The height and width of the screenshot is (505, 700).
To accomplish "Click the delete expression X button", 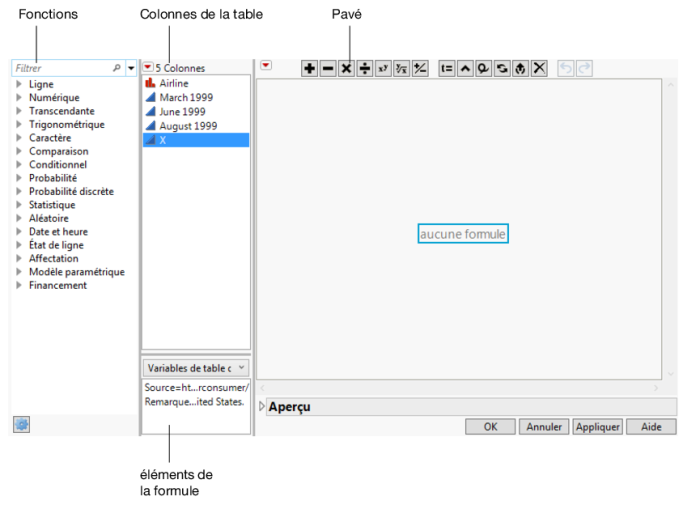I will pos(539,69).
